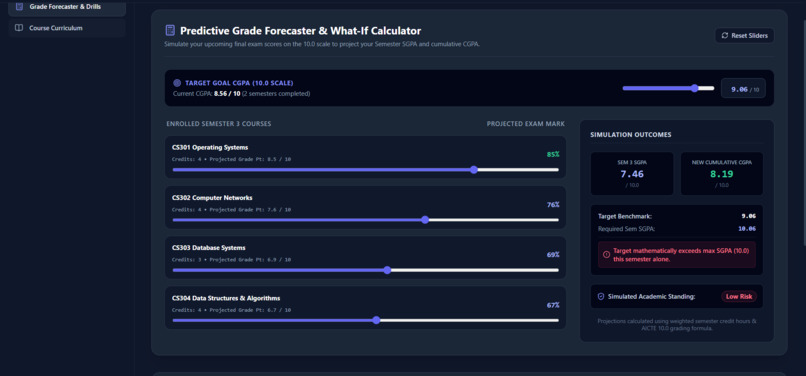Click the 76% projected mark value
Screen dimensions: 806x376
pyautogui.click(x=553, y=205)
